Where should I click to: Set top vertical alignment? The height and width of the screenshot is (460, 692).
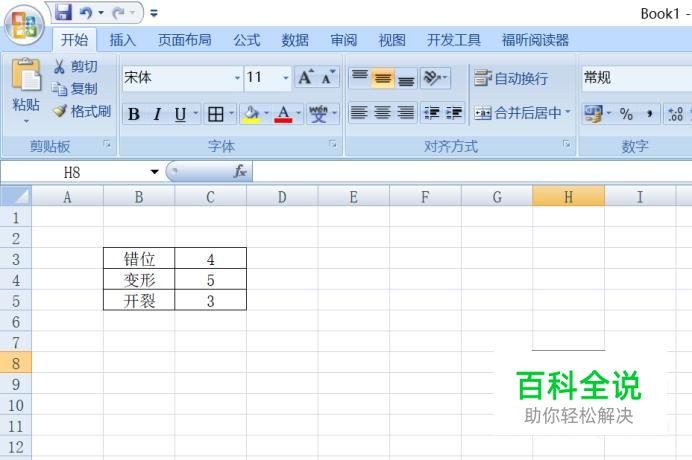360,78
